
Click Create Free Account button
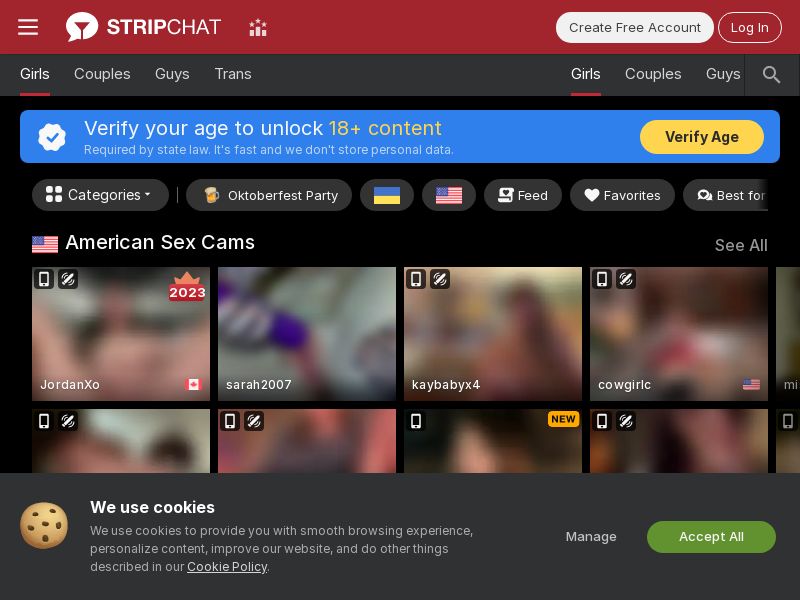pos(634,28)
